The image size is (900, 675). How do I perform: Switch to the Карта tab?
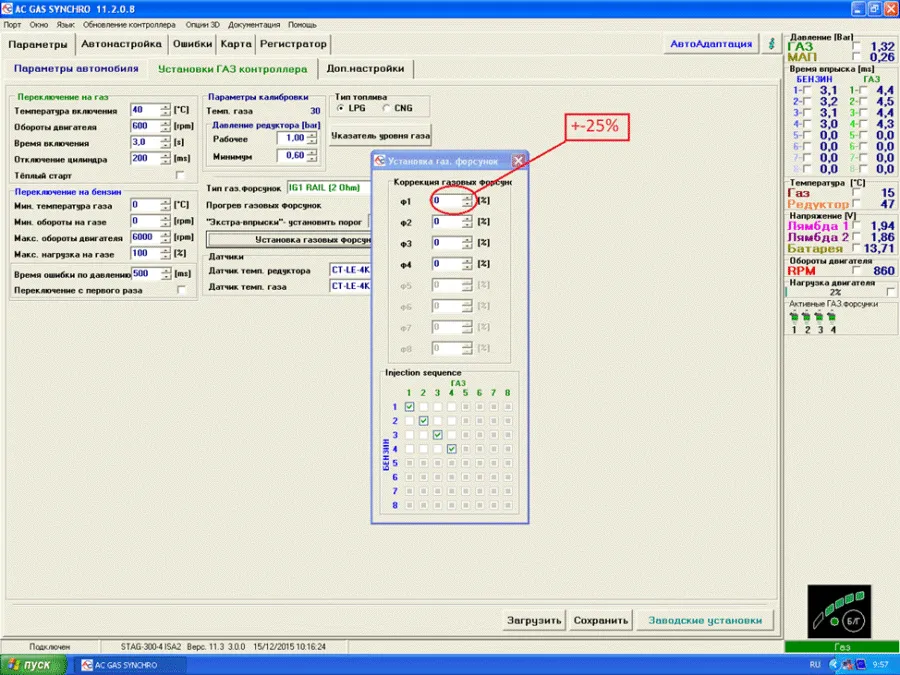click(x=236, y=44)
